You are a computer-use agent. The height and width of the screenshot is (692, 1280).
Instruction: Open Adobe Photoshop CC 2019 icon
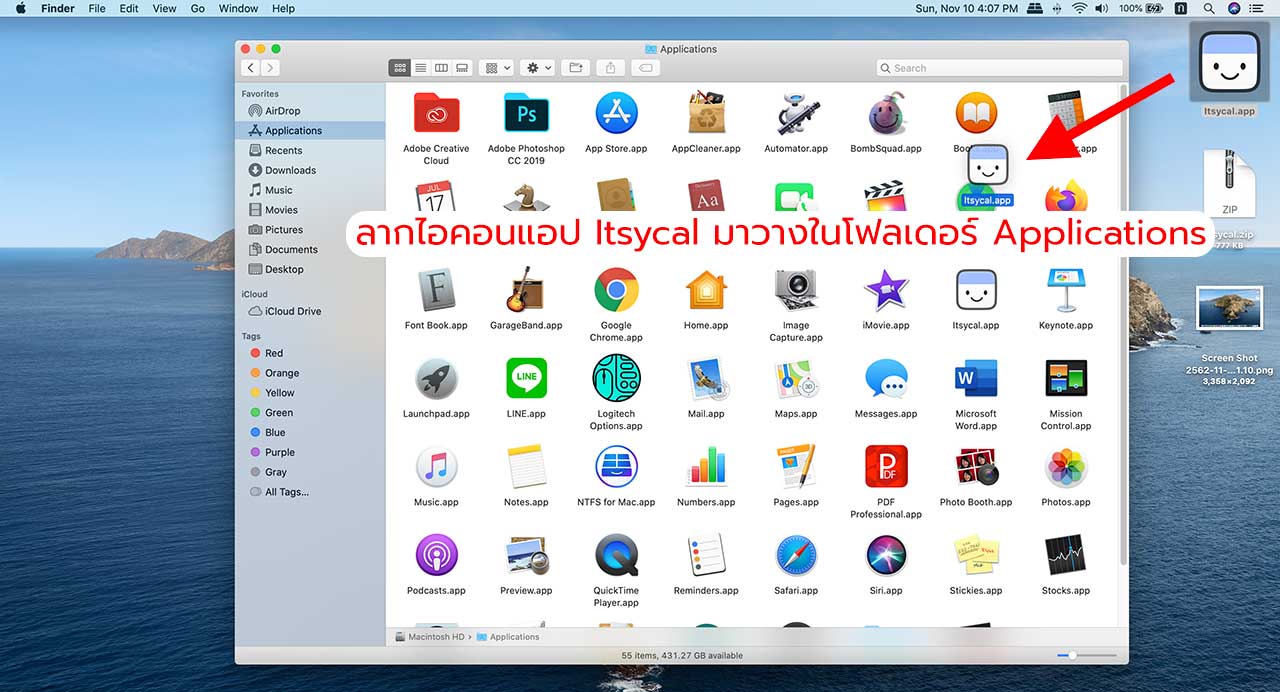[x=526, y=114]
